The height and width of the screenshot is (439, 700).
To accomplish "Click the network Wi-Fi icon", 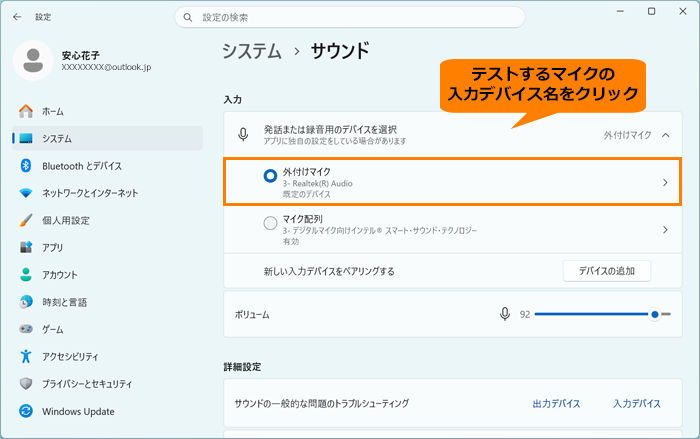I will point(26,193).
